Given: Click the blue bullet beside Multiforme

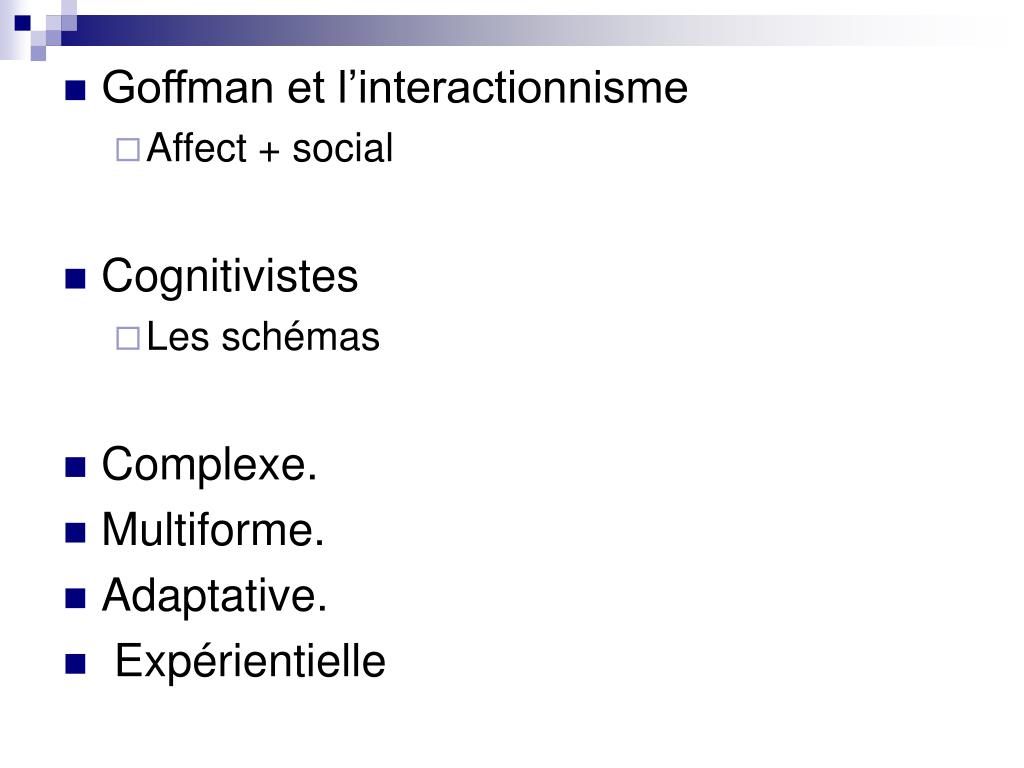Looking at the screenshot, I should (x=75, y=533).
